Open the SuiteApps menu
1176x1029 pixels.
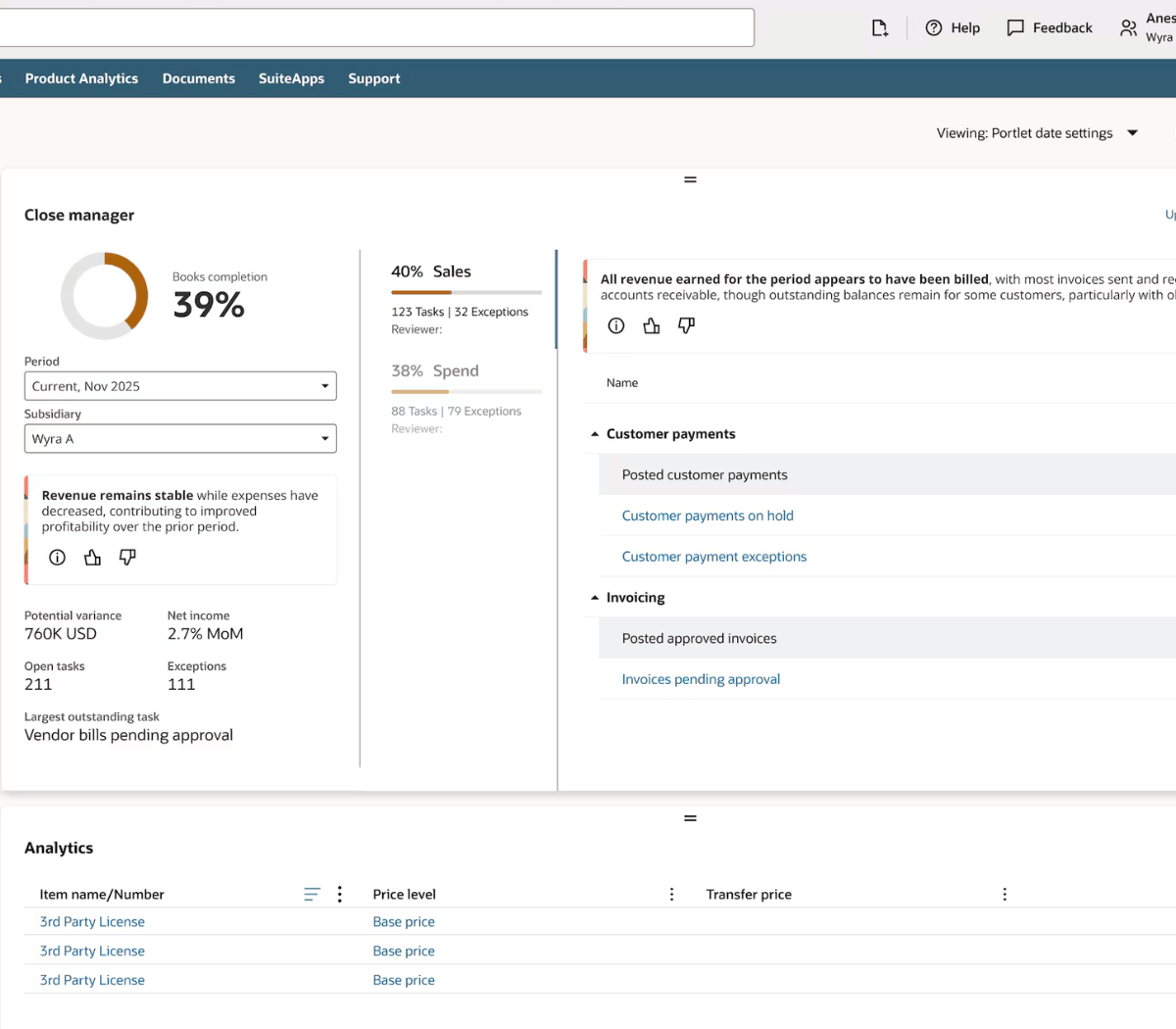click(x=291, y=78)
